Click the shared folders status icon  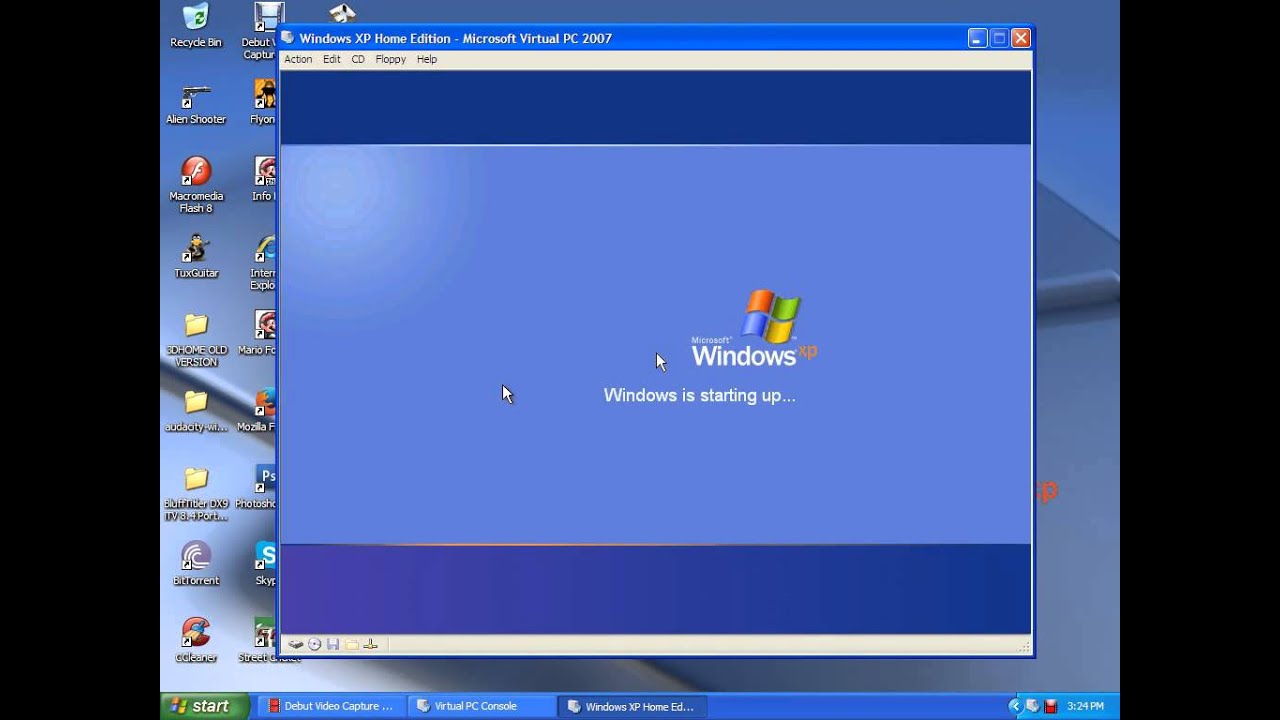tap(352, 644)
